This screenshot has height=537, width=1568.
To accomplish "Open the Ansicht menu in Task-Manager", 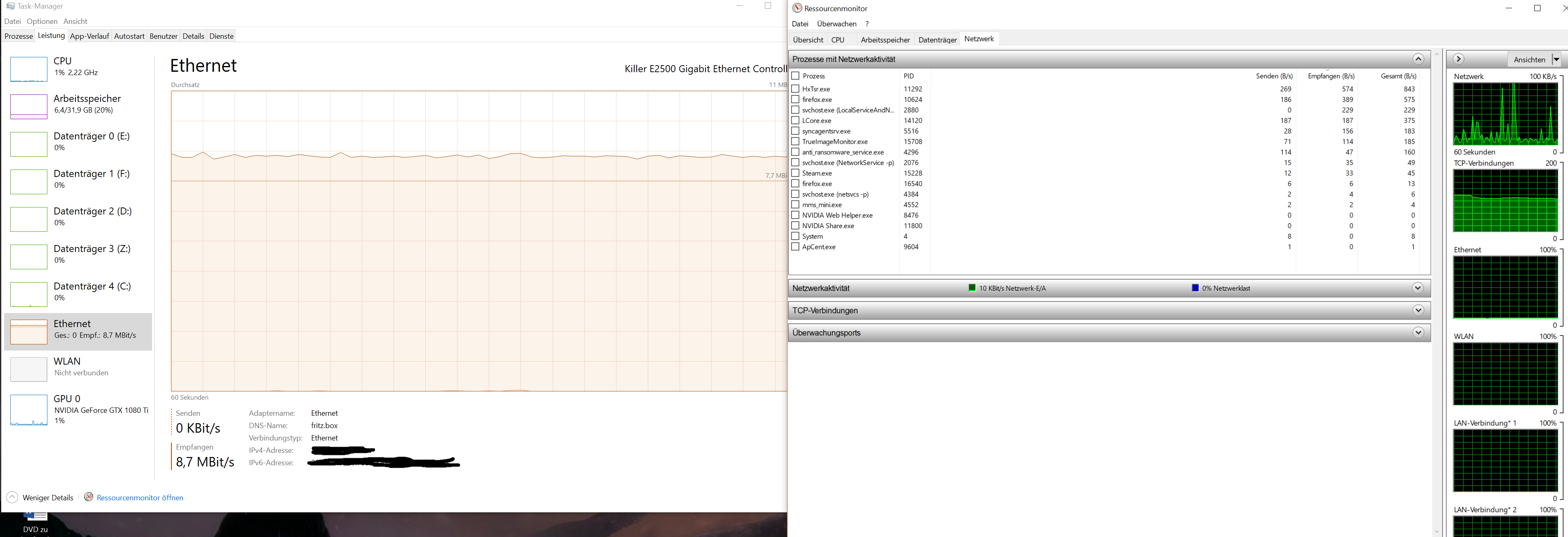I will click(75, 21).
